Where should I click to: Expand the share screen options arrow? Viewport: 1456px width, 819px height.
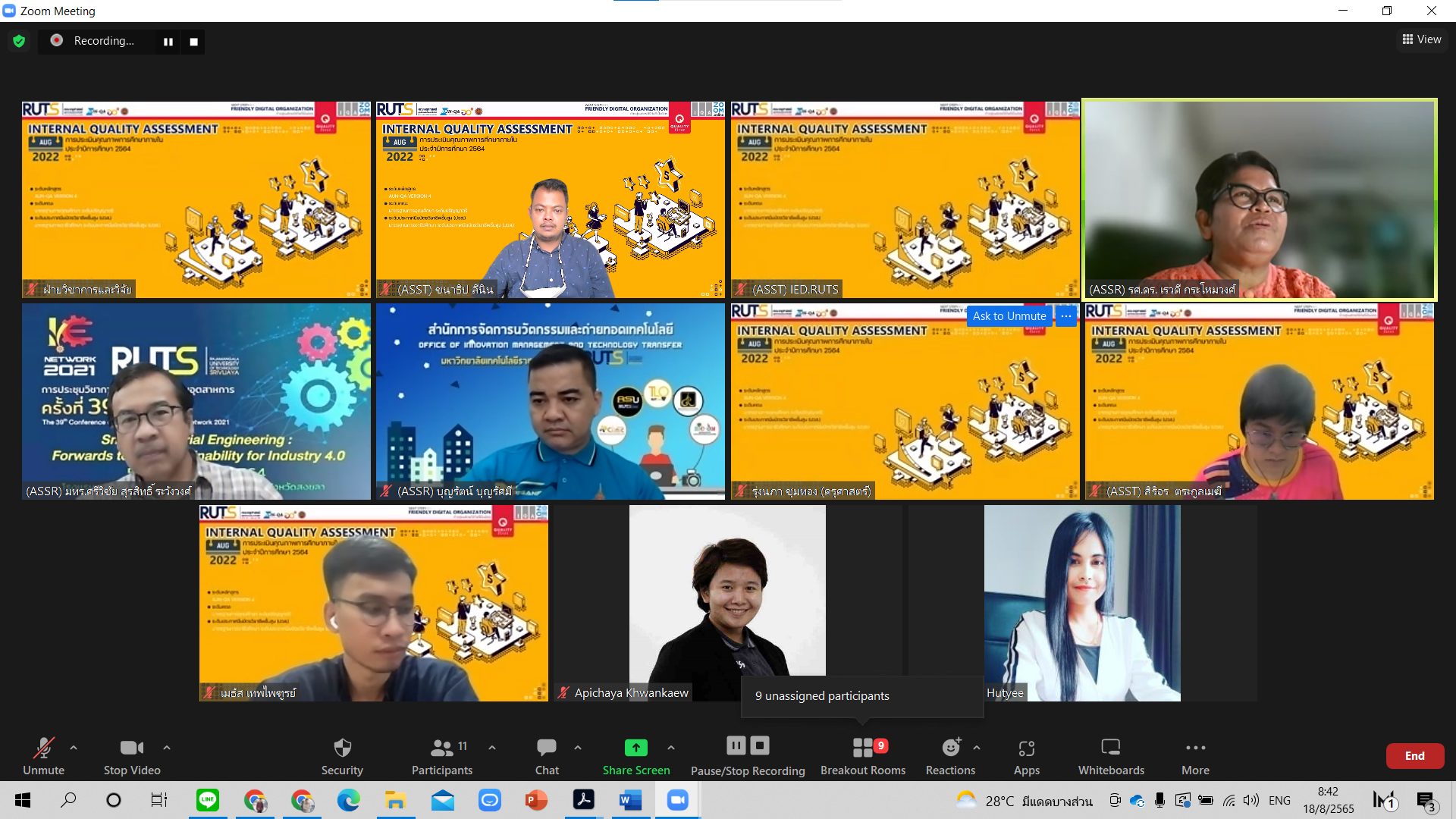671,748
